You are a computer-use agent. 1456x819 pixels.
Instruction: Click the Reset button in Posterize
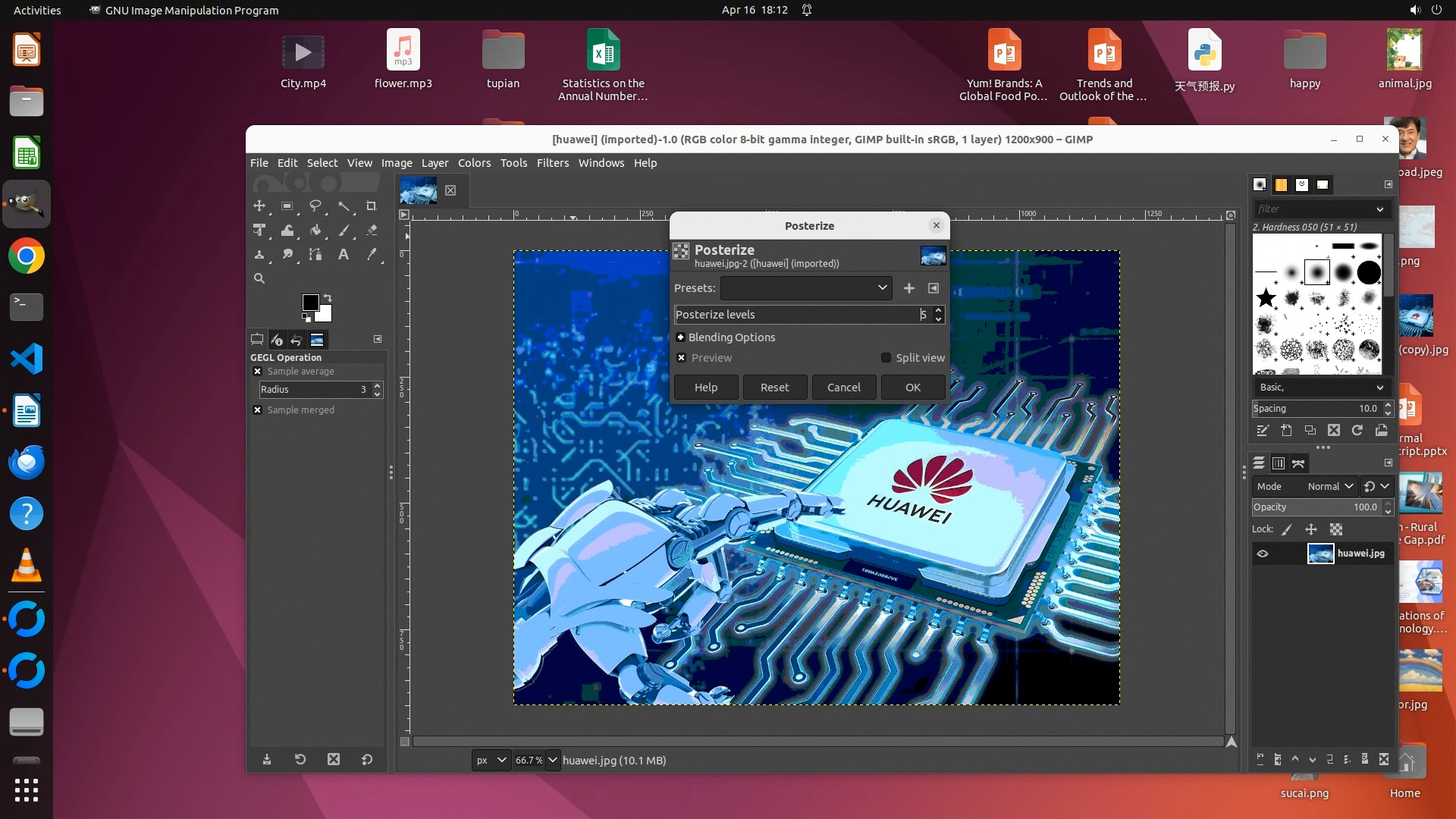tap(774, 388)
